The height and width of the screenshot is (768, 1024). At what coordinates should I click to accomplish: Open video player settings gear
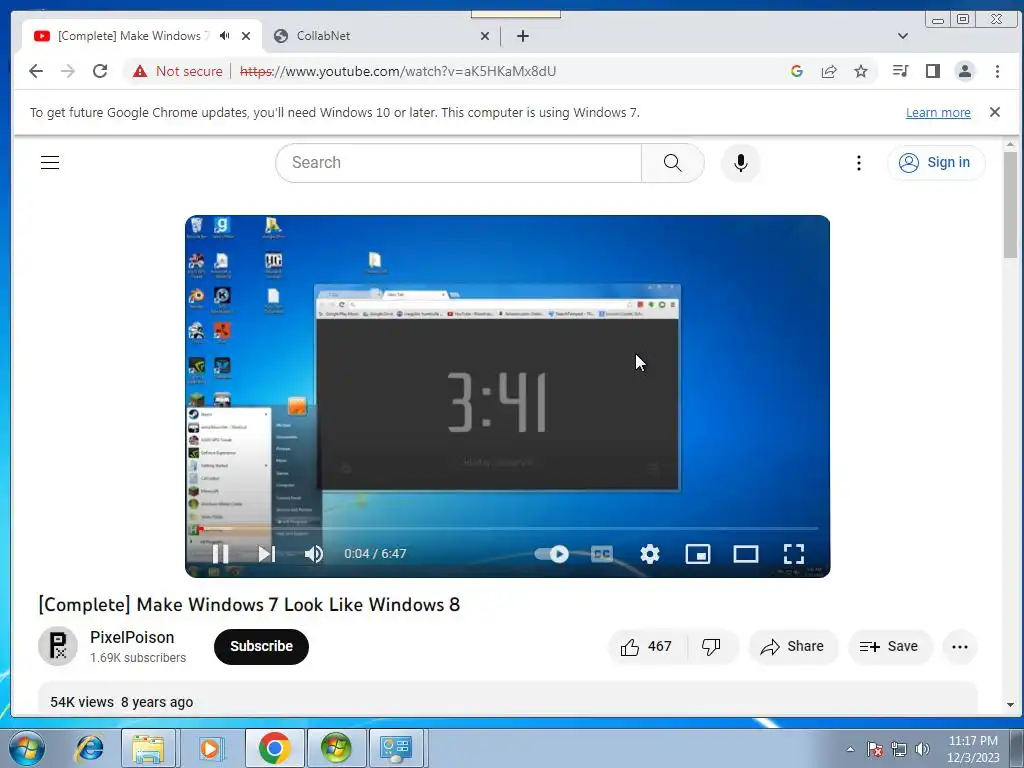coord(650,554)
